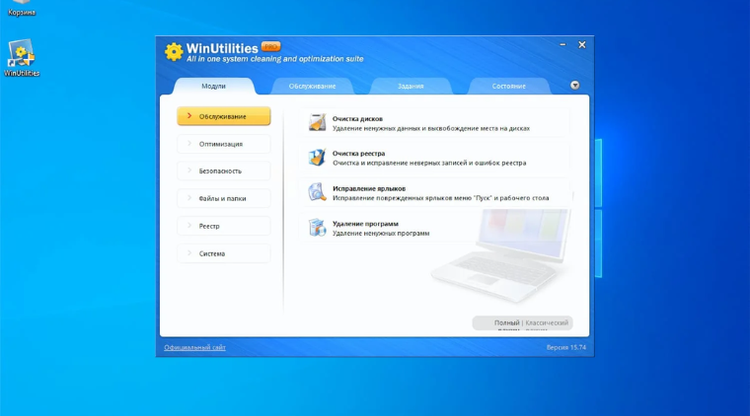Viewport: 750px width, 416px height.
Task: Open the WinUtilities desktop shortcut icon
Action: (21, 54)
